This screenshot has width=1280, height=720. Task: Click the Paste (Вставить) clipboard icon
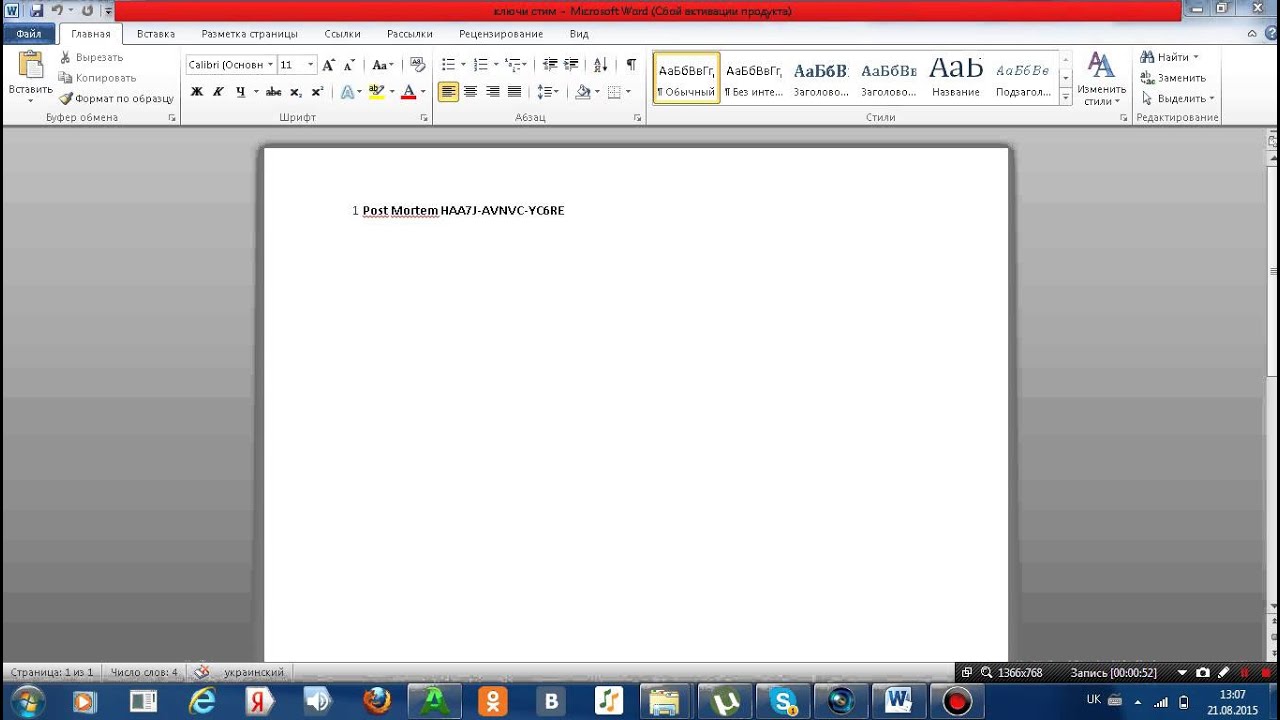click(x=30, y=65)
